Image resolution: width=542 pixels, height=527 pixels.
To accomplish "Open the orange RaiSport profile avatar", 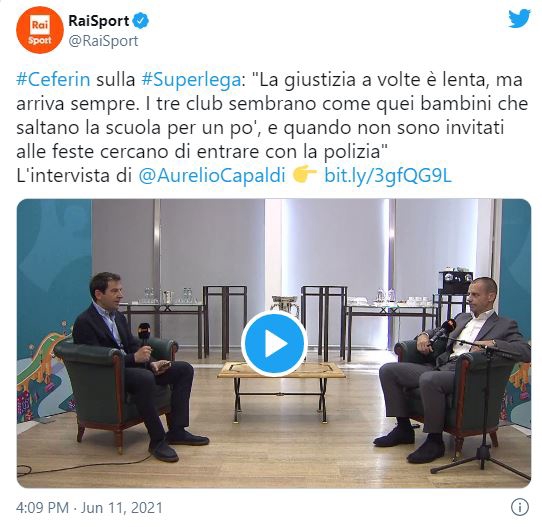I will [40, 30].
